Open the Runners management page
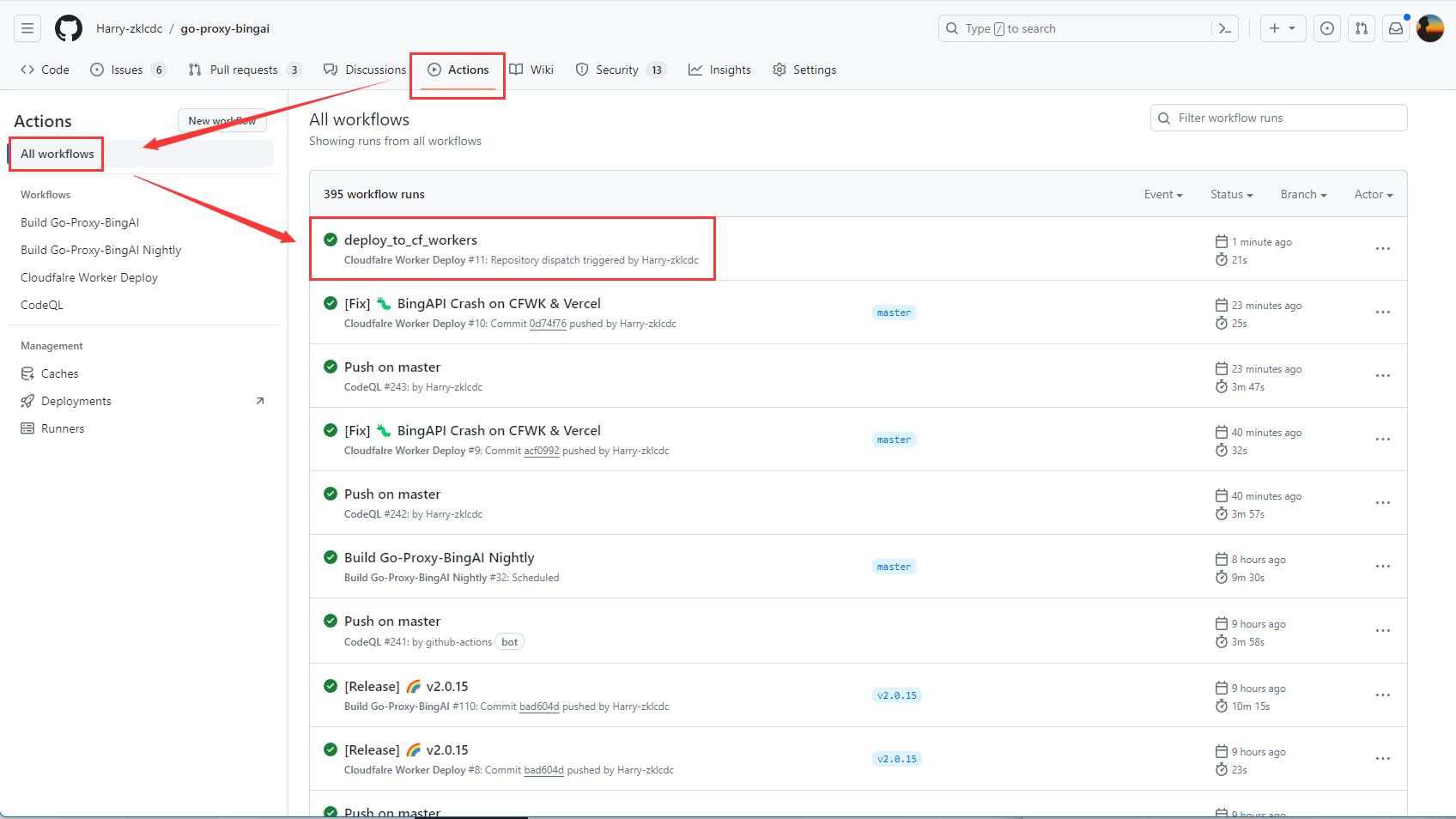 (62, 428)
